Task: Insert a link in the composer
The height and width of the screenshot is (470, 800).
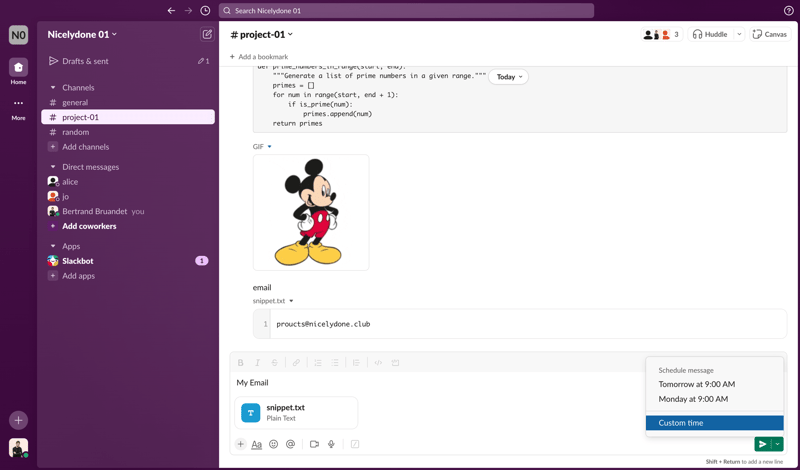Action: click(x=296, y=363)
